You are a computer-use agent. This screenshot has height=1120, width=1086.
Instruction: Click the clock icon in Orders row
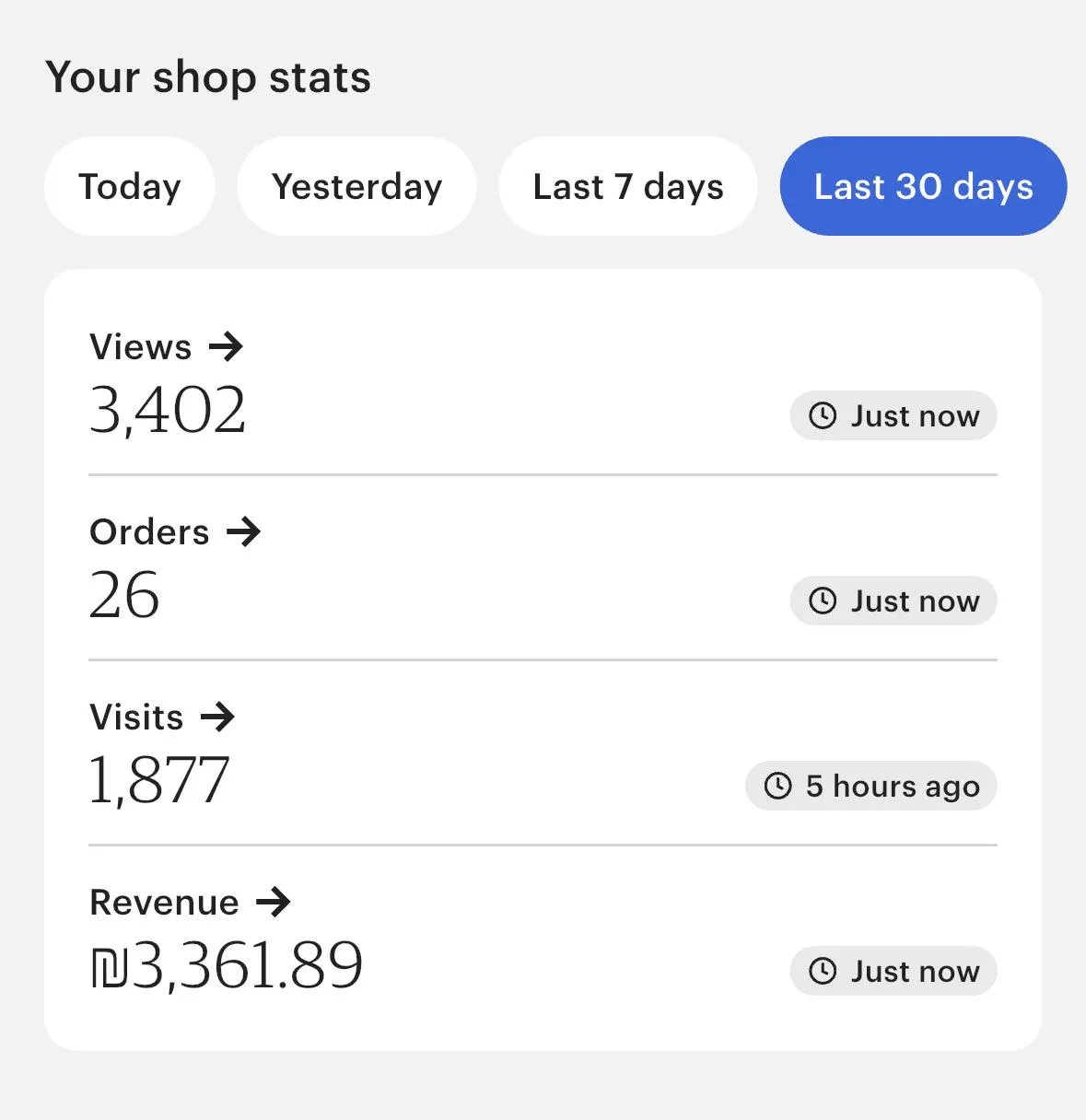pos(823,601)
